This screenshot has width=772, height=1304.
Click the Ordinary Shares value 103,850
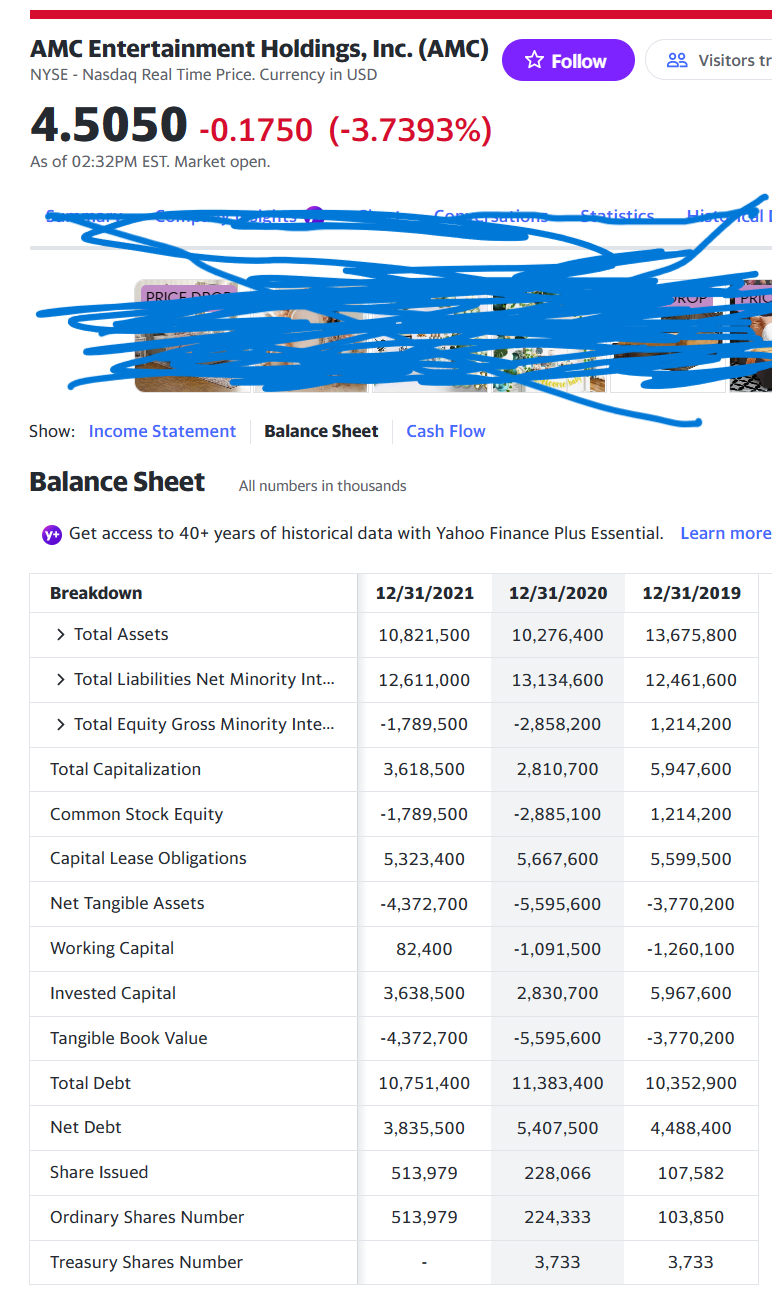[691, 1217]
